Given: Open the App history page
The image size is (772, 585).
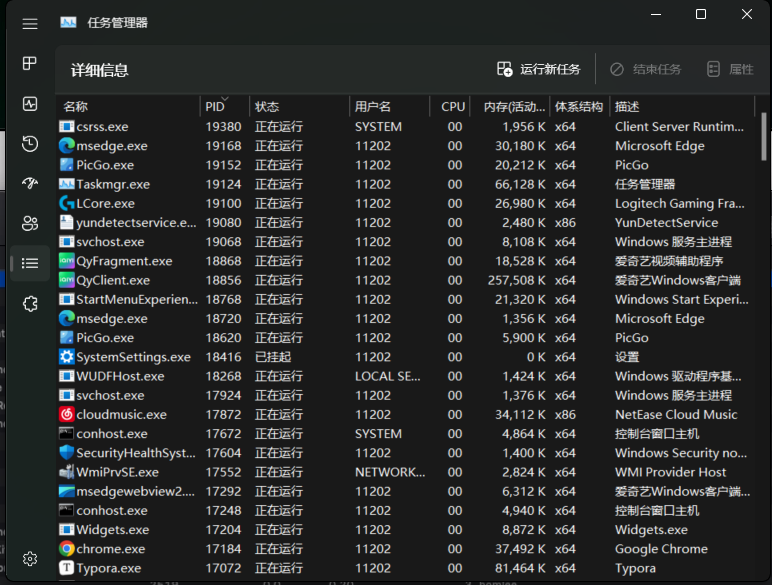Looking at the screenshot, I should [30, 143].
